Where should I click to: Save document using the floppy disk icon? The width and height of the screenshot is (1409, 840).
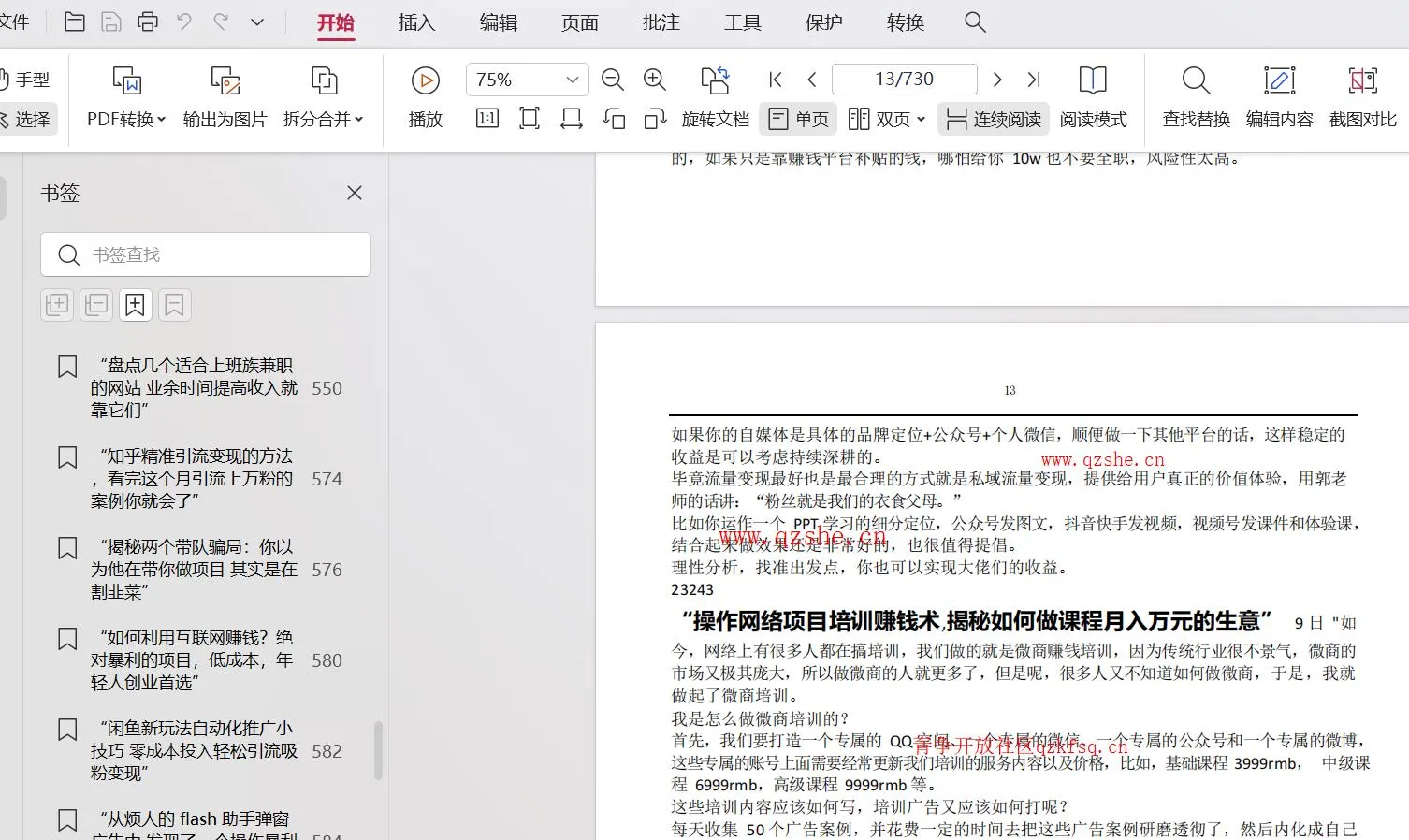click(x=111, y=22)
